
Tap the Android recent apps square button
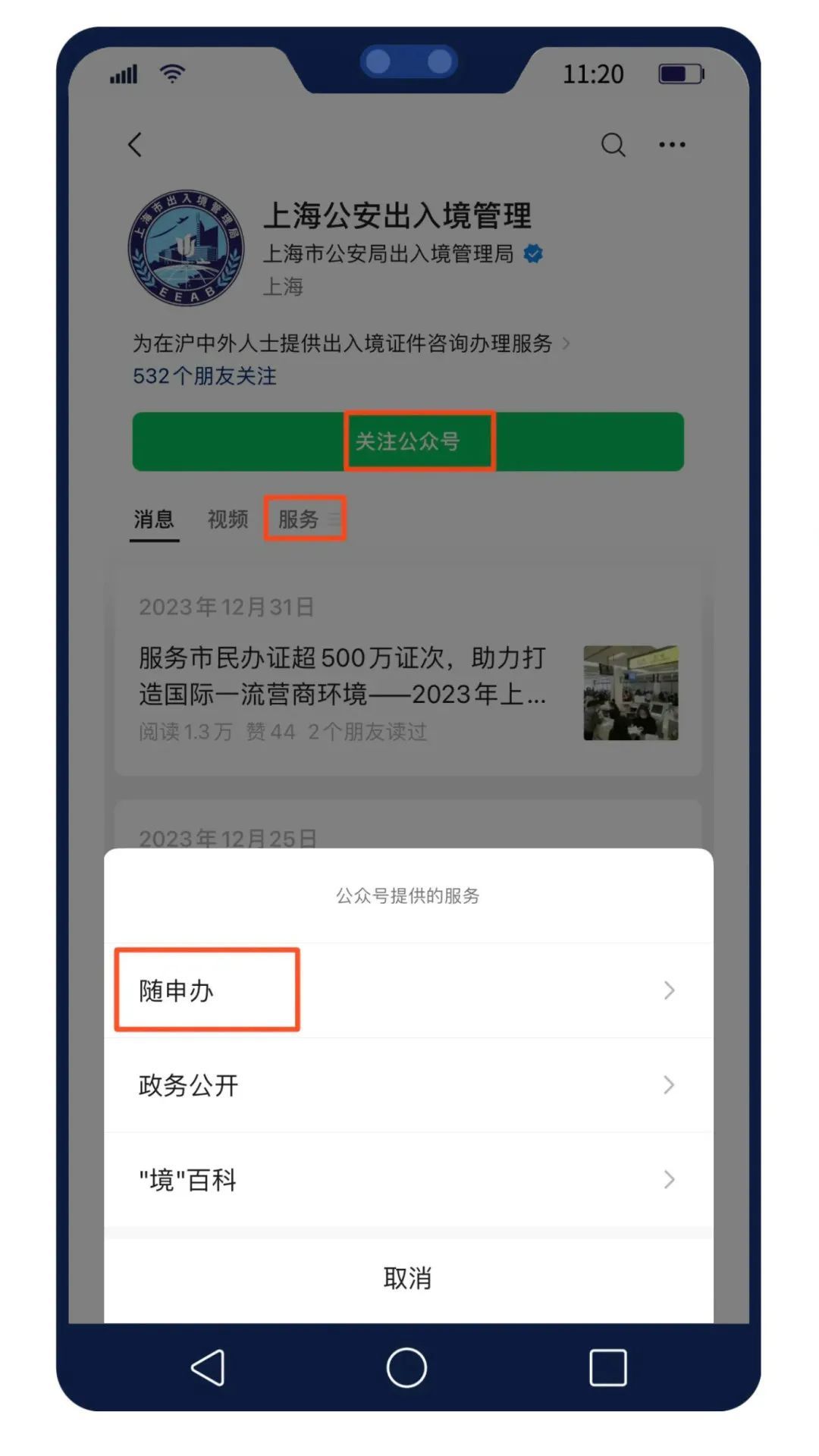607,1367
